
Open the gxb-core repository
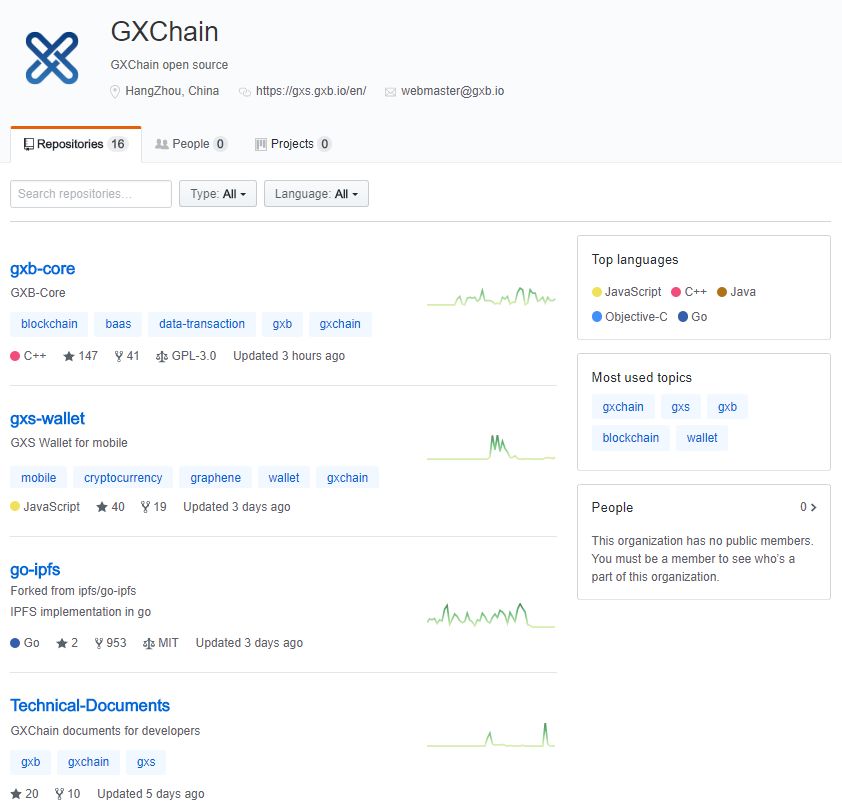(x=42, y=269)
